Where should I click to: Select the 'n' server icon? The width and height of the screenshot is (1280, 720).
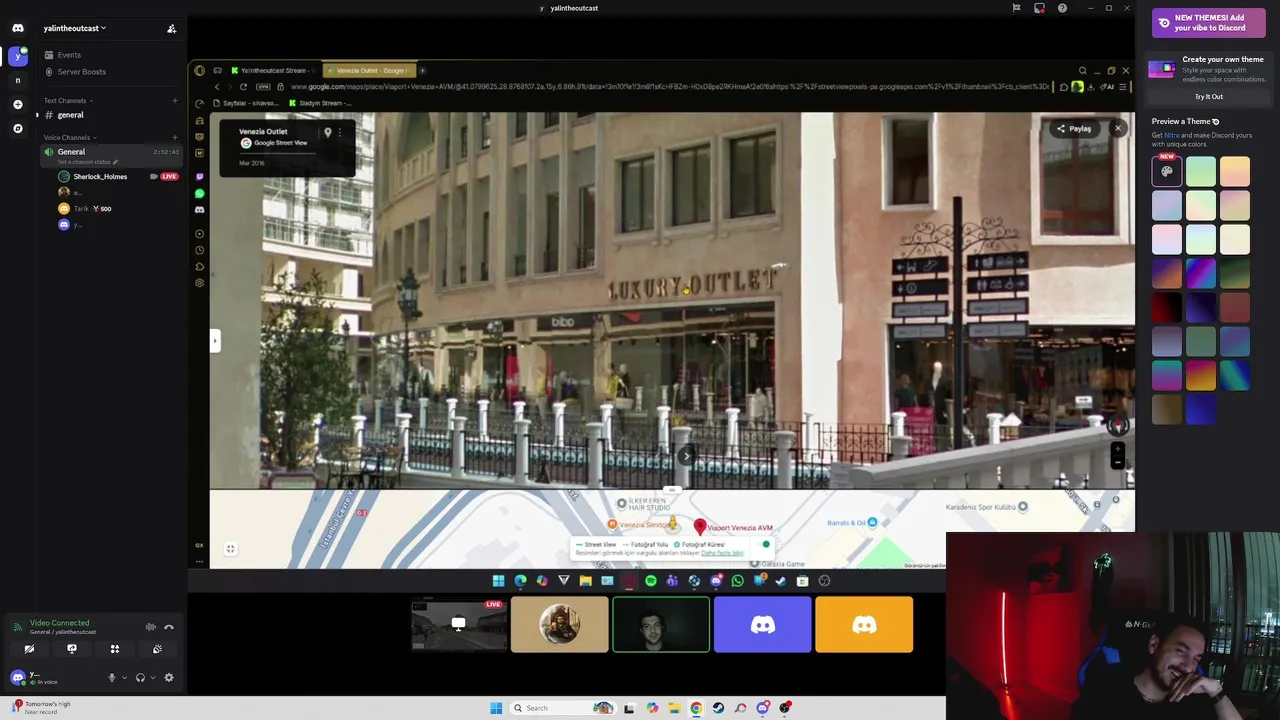pyautogui.click(x=17, y=80)
